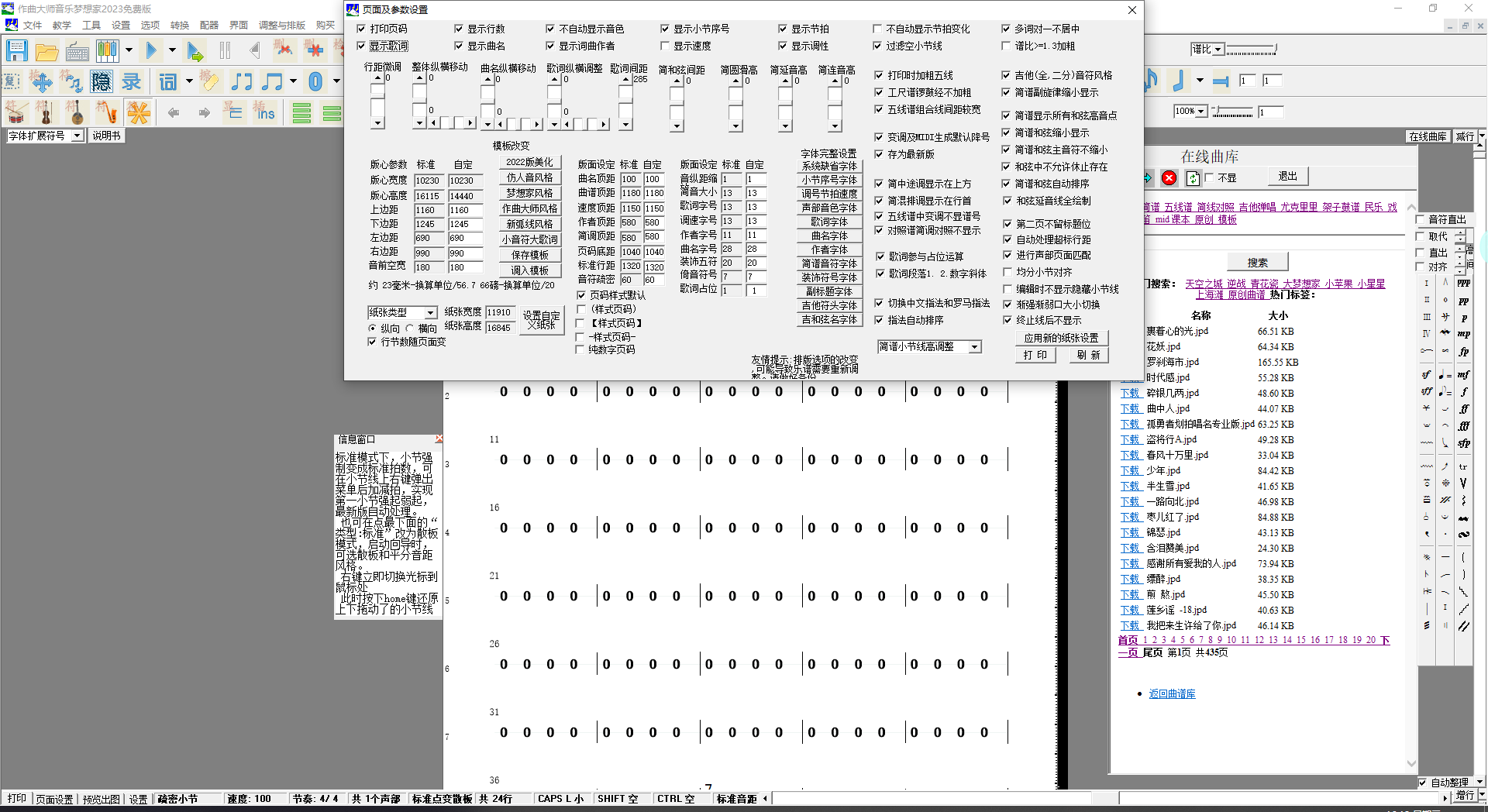Open the 字体扩展符号 dropdown
The width and height of the screenshot is (1488, 812).
coord(45,136)
